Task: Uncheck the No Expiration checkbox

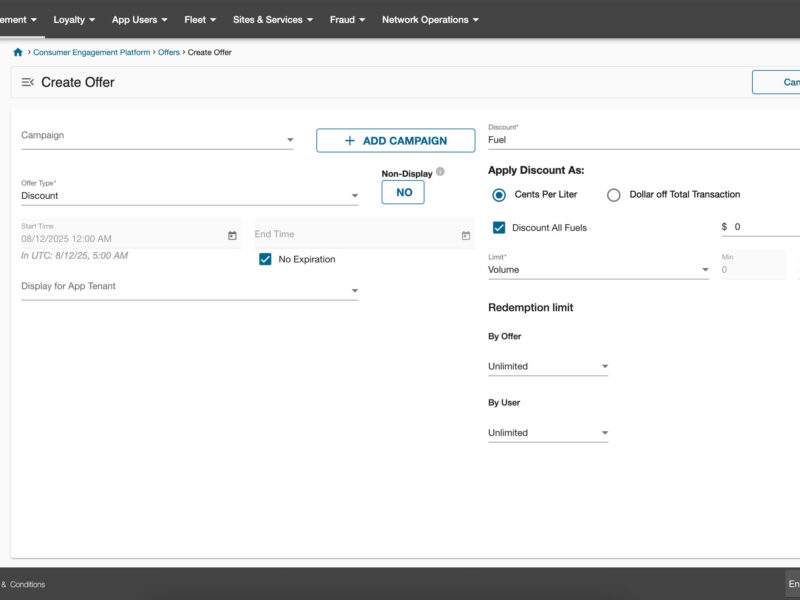Action: coord(265,258)
